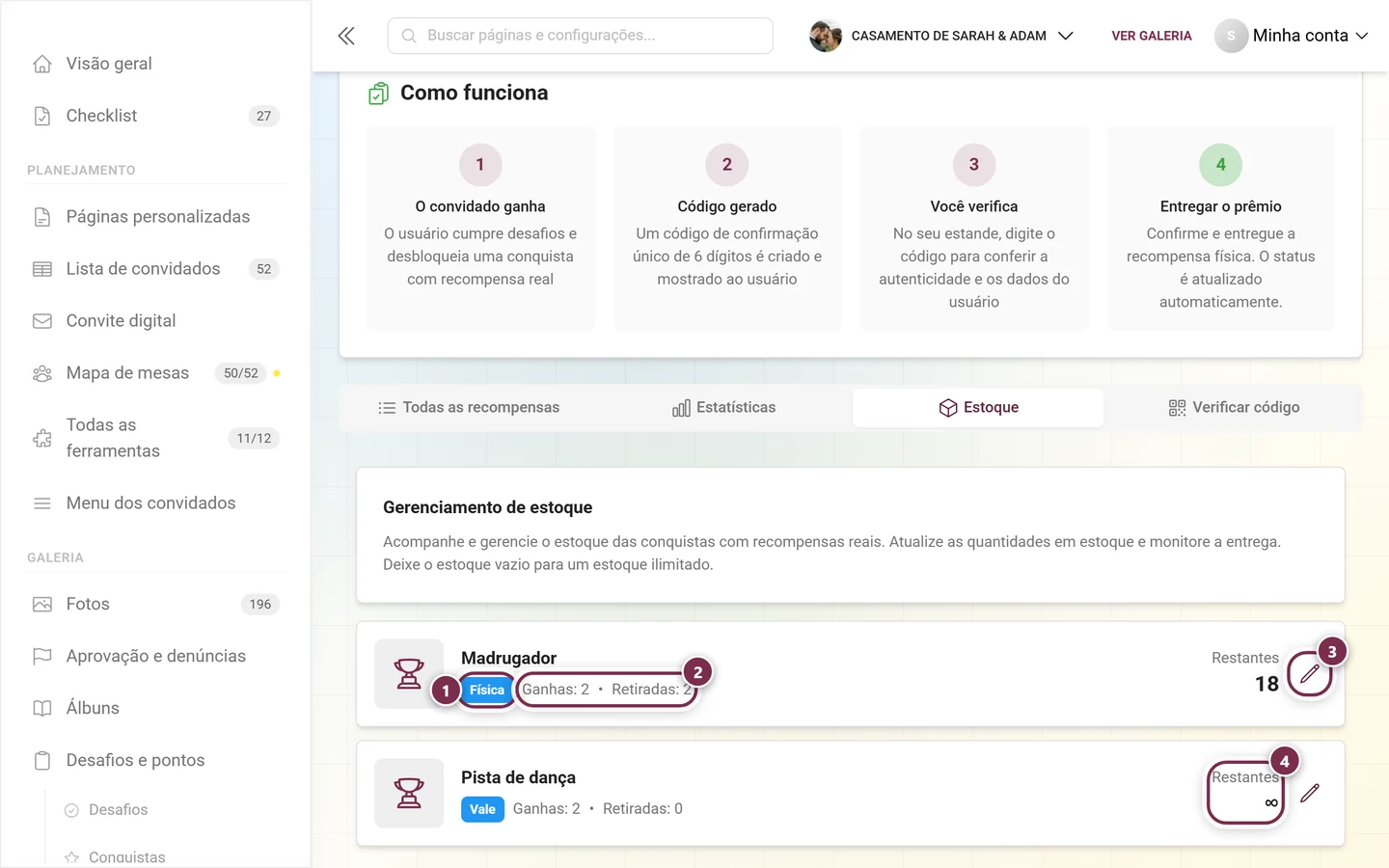Viewport: 1389px width, 868px height.
Task: Open the Estatísticas tab
Action: tap(724, 408)
